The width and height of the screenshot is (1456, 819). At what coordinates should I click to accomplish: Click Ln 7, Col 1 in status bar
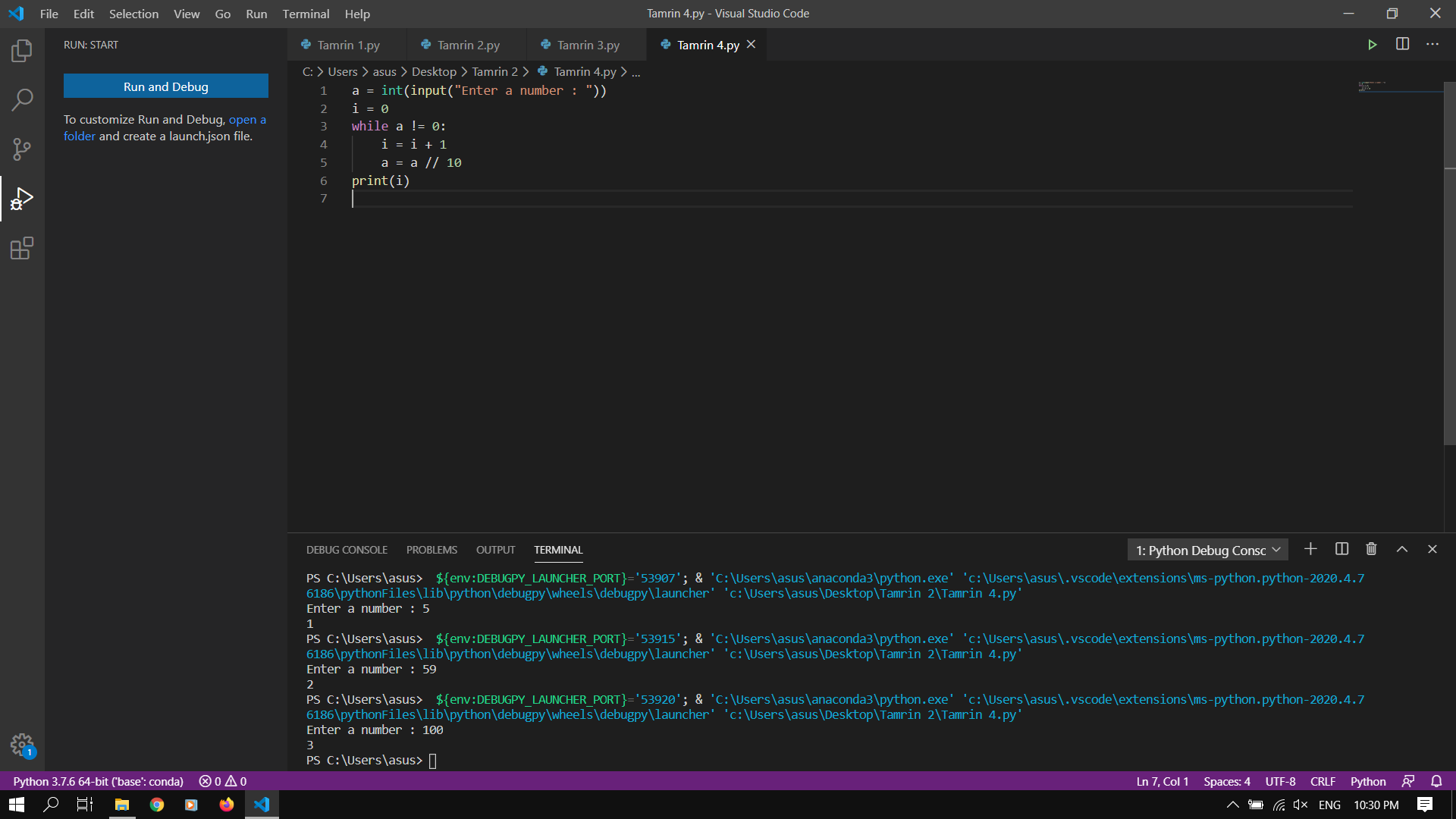pyautogui.click(x=1162, y=781)
